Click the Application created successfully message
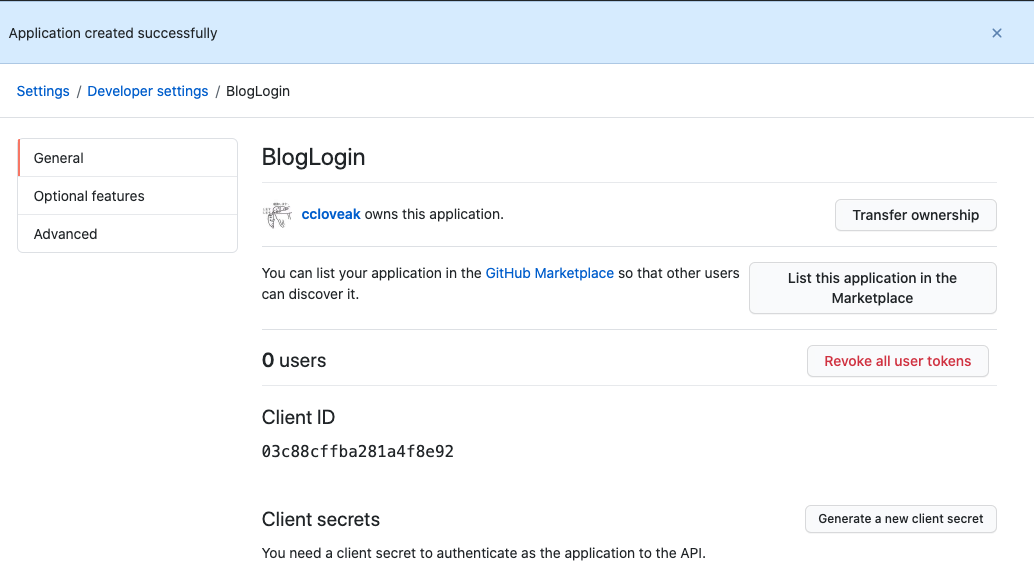This screenshot has height=572, width=1034. [113, 33]
